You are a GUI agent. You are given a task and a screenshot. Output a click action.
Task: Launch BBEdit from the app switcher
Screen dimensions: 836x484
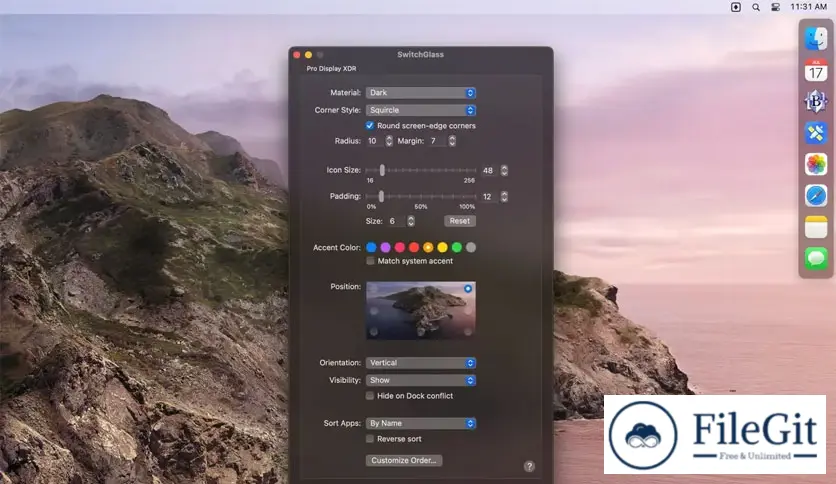point(816,101)
